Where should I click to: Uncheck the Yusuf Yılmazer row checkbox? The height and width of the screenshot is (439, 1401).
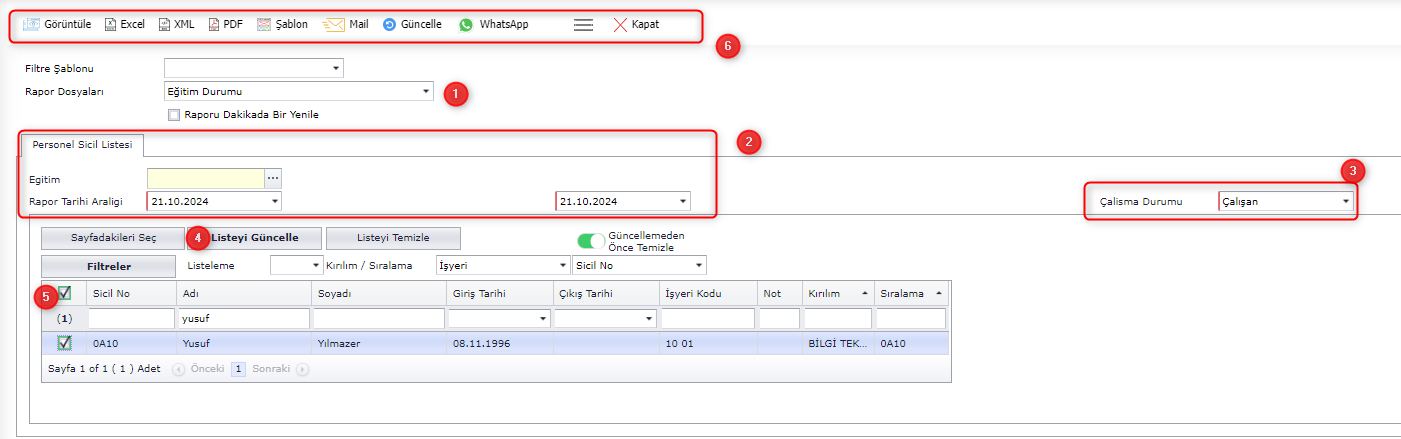pyautogui.click(x=64, y=343)
